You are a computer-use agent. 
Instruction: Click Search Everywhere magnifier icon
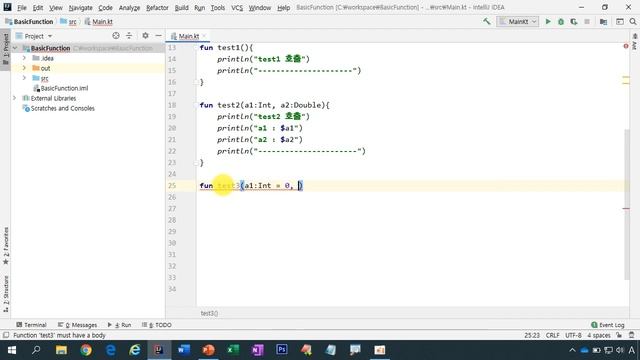[x=633, y=22]
